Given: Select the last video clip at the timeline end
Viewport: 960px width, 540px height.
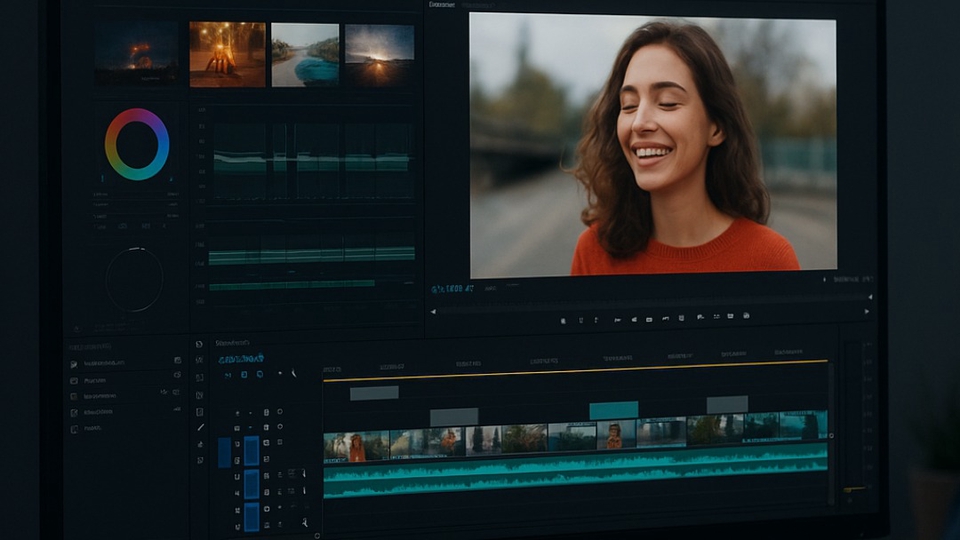Looking at the screenshot, I should point(803,425).
